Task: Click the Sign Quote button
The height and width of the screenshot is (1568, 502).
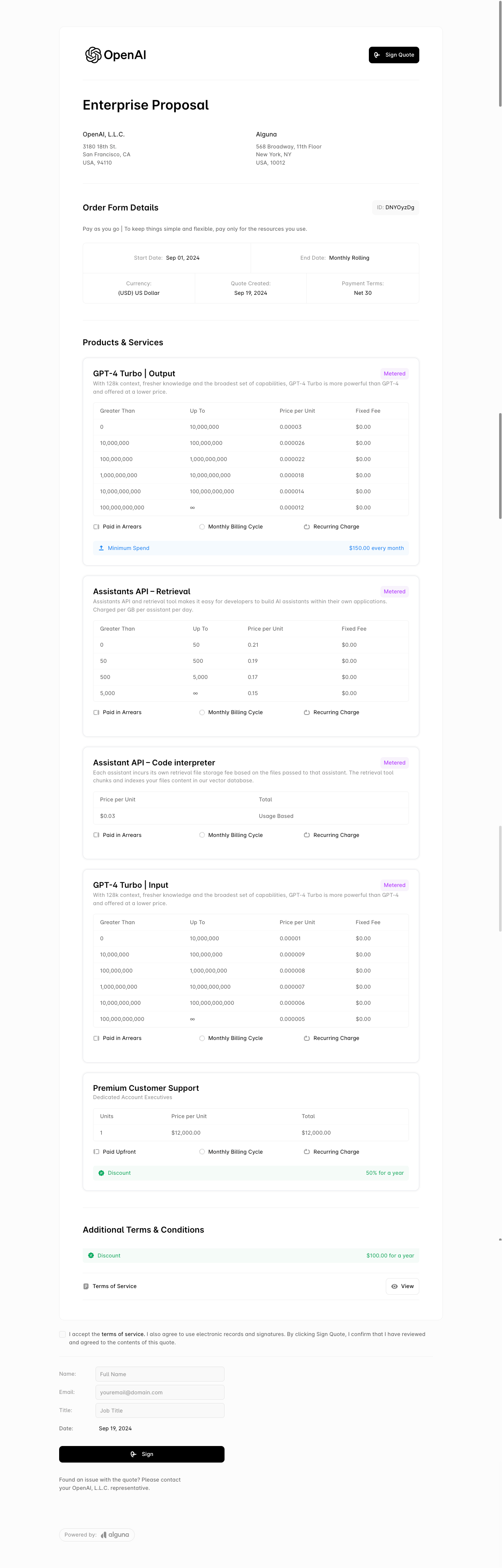Action: (394, 55)
